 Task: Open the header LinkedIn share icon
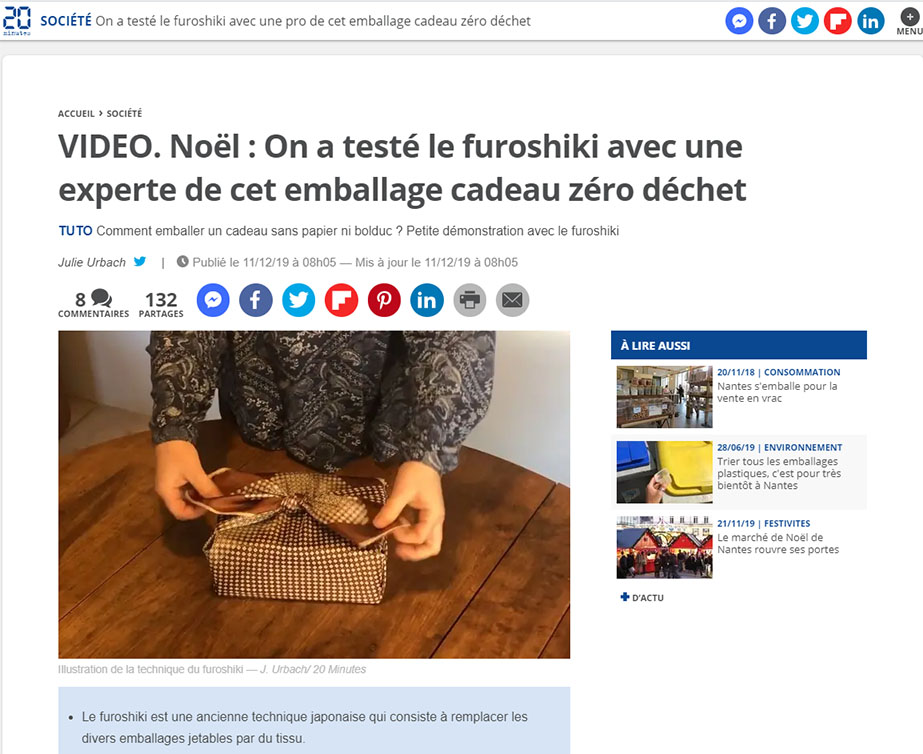[870, 21]
